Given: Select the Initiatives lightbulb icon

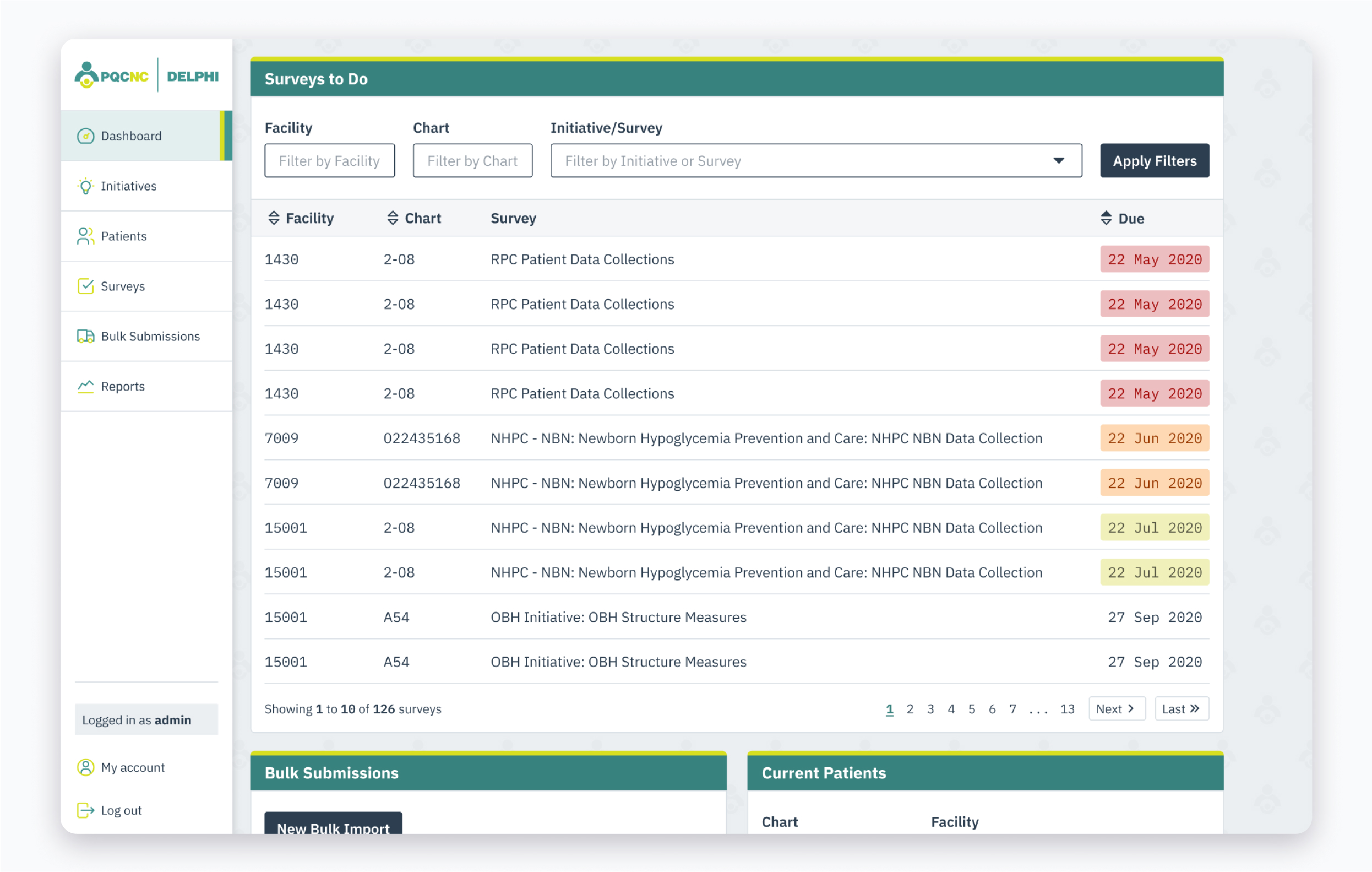Looking at the screenshot, I should pos(85,186).
